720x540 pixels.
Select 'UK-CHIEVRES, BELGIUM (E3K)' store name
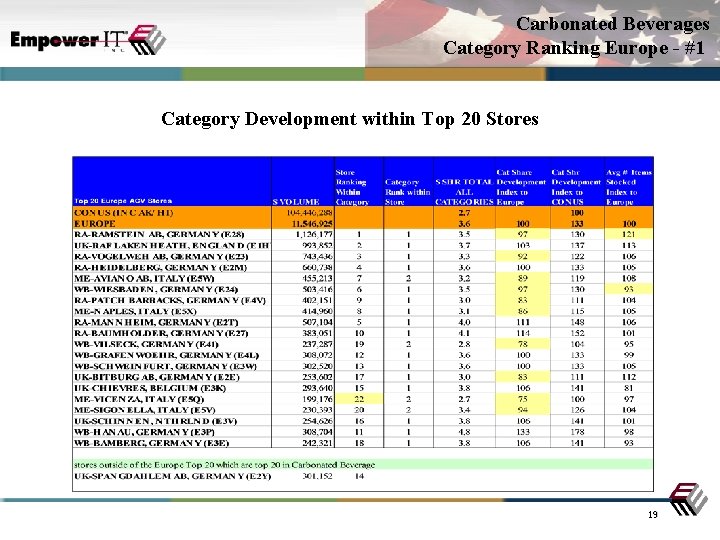(150, 388)
